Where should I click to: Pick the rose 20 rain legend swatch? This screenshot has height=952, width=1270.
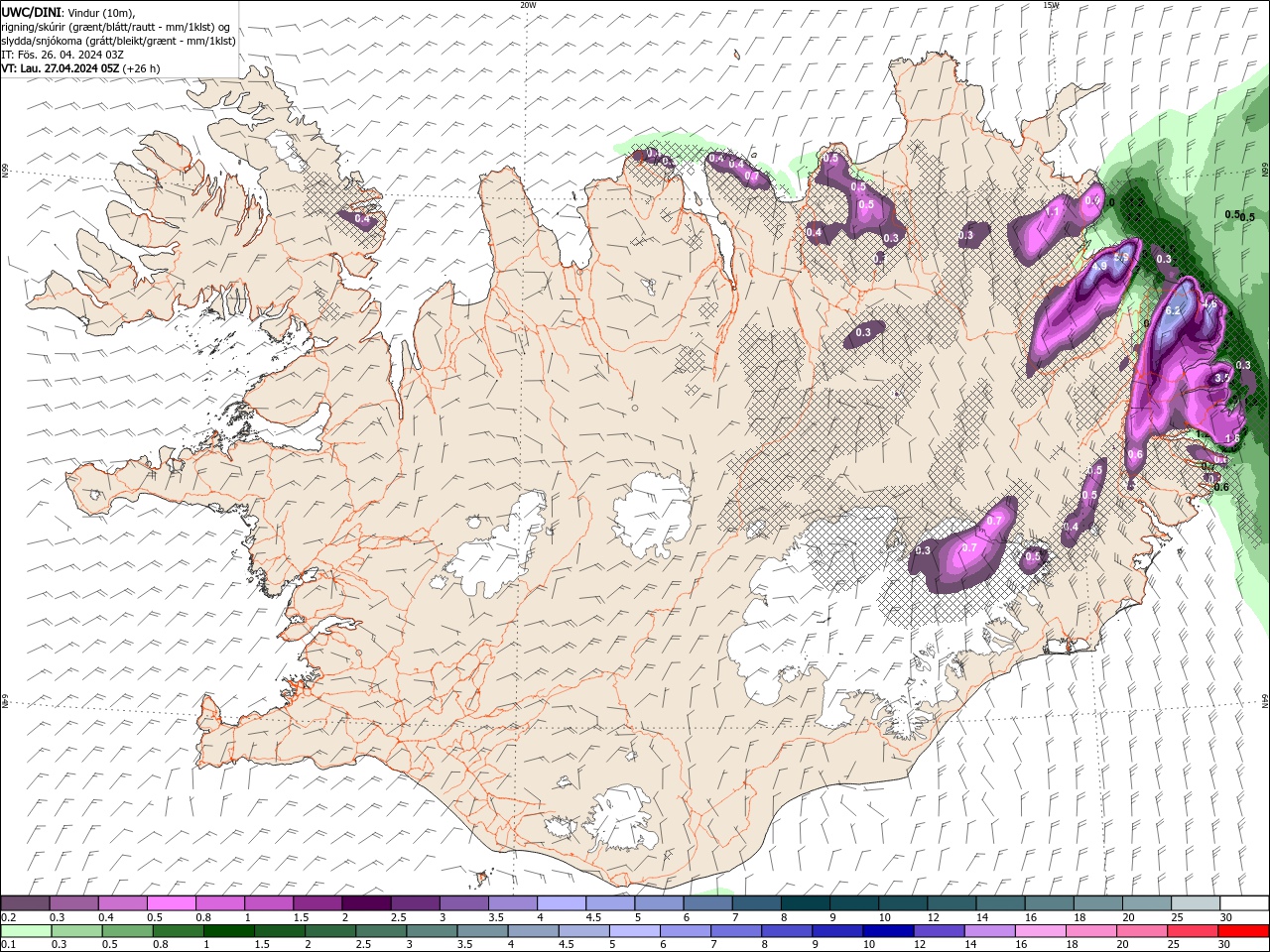[x=1141, y=931]
